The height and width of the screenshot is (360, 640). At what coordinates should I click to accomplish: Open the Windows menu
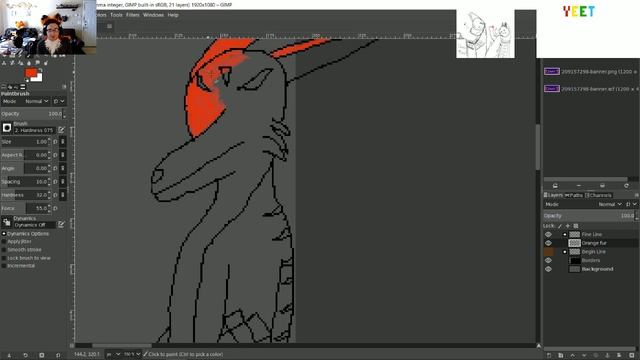(x=153, y=15)
